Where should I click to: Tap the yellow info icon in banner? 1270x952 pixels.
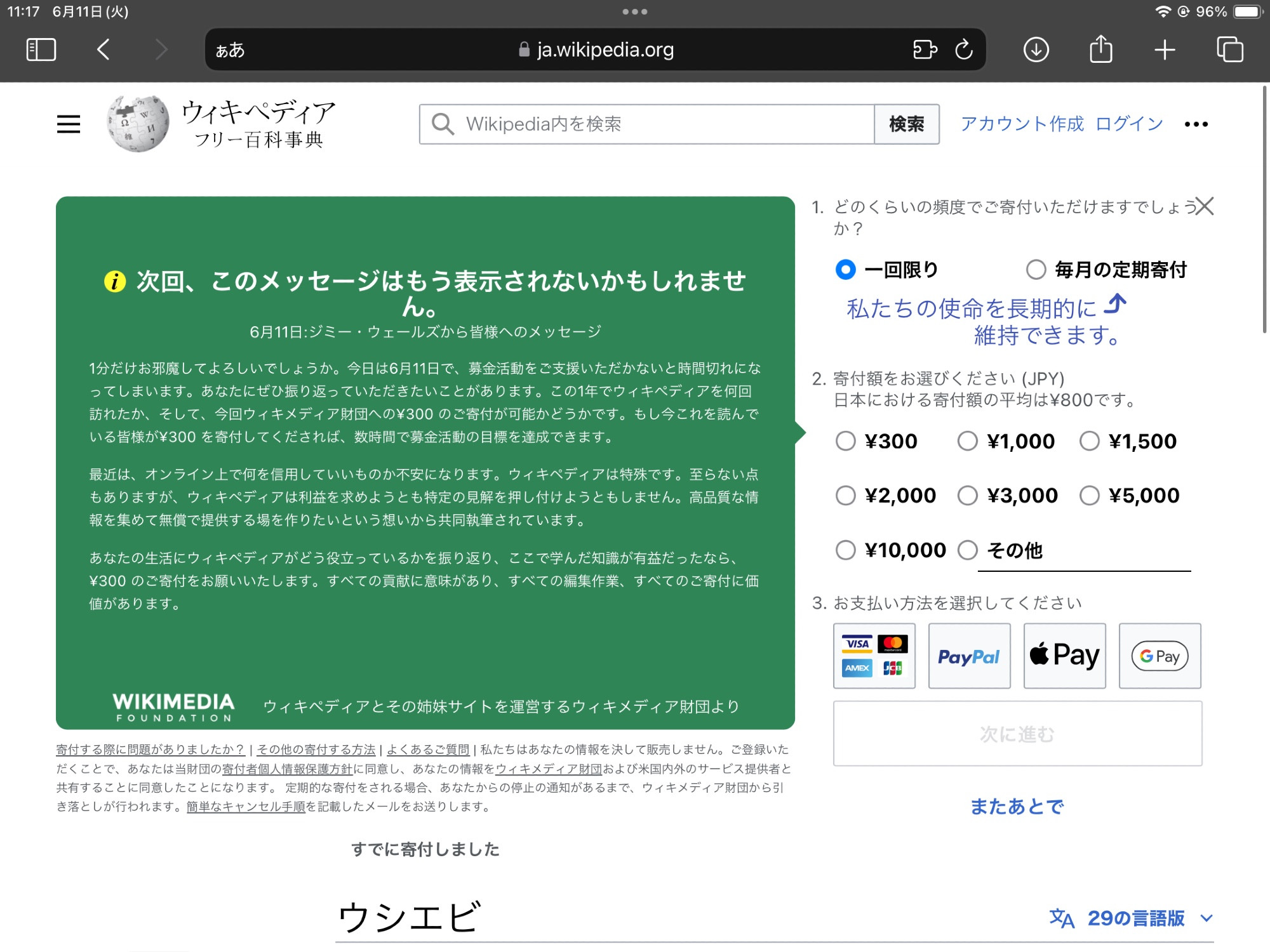click(x=115, y=281)
